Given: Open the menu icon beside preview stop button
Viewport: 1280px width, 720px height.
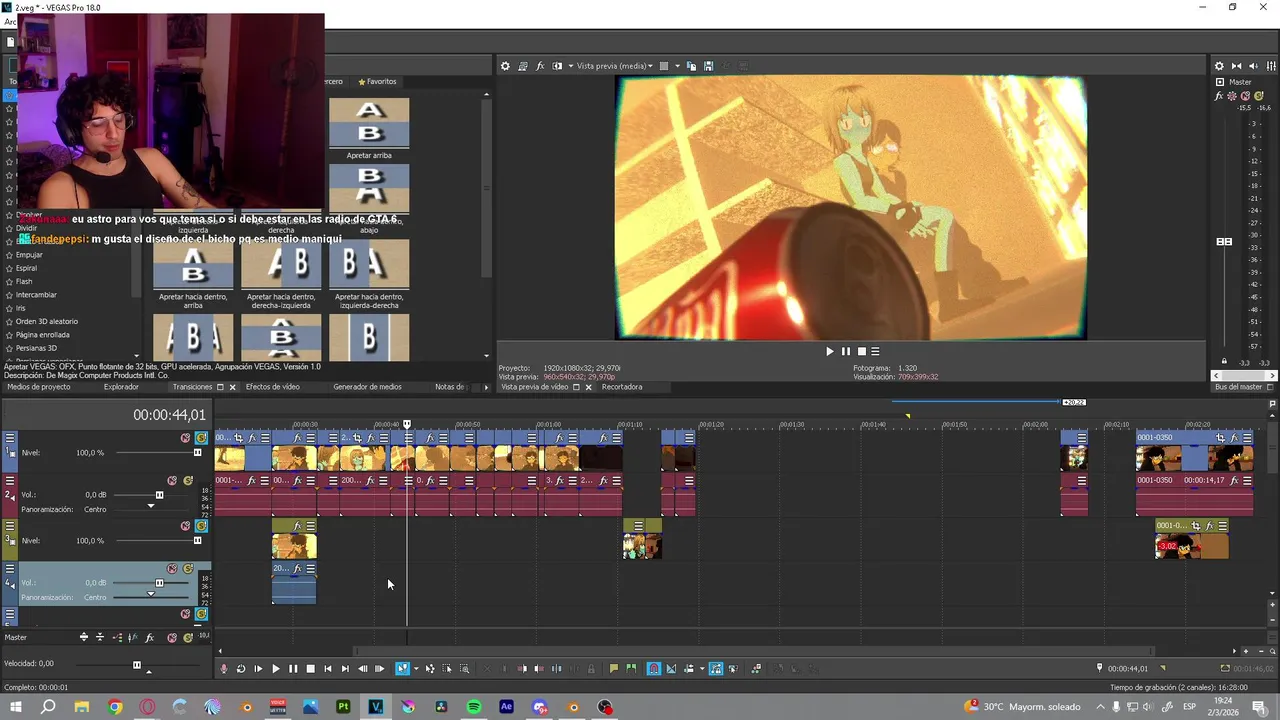Looking at the screenshot, I should click(x=875, y=351).
